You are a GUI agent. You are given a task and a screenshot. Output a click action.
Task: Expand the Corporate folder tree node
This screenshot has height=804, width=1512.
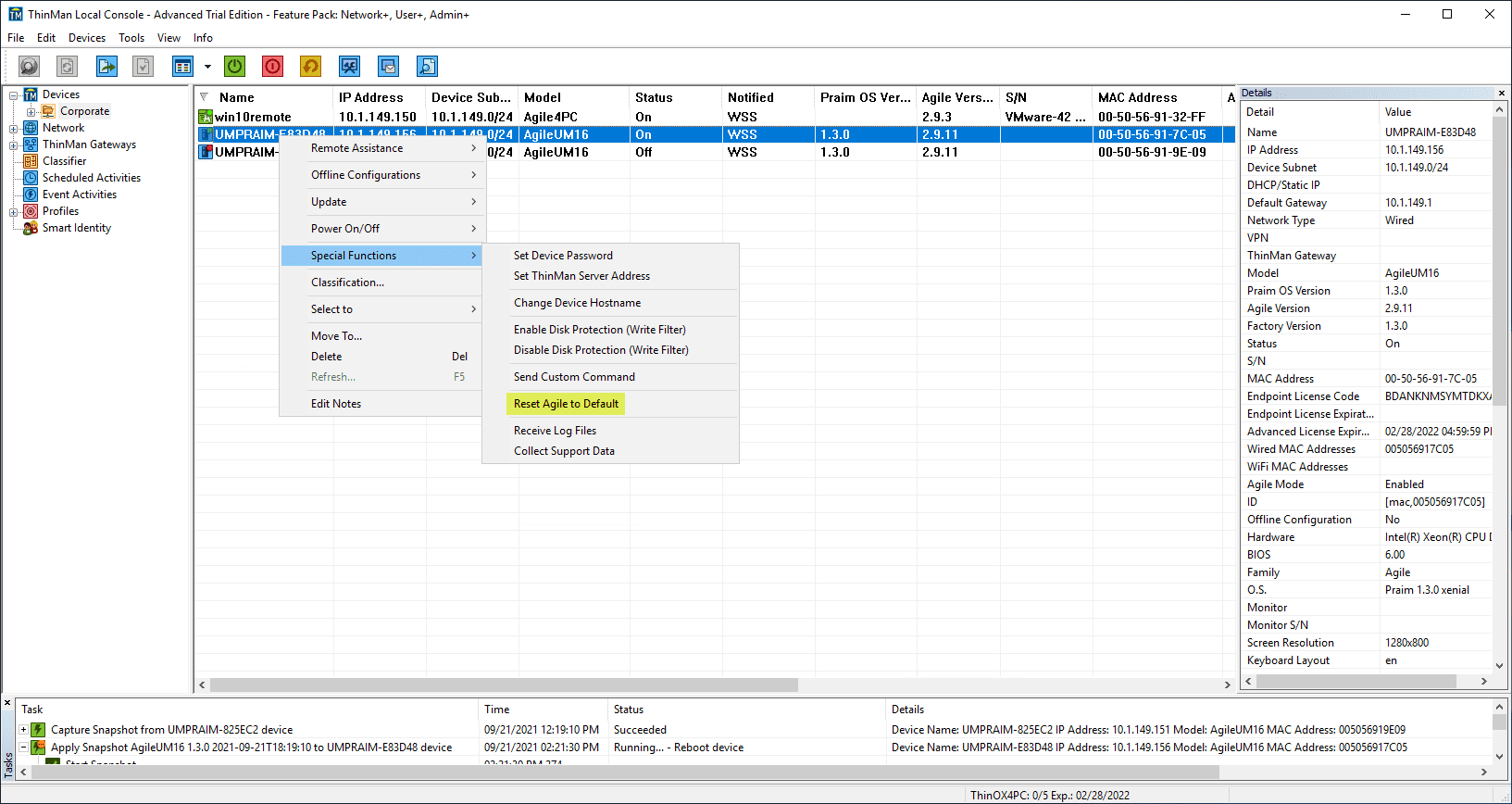pyautogui.click(x=31, y=112)
